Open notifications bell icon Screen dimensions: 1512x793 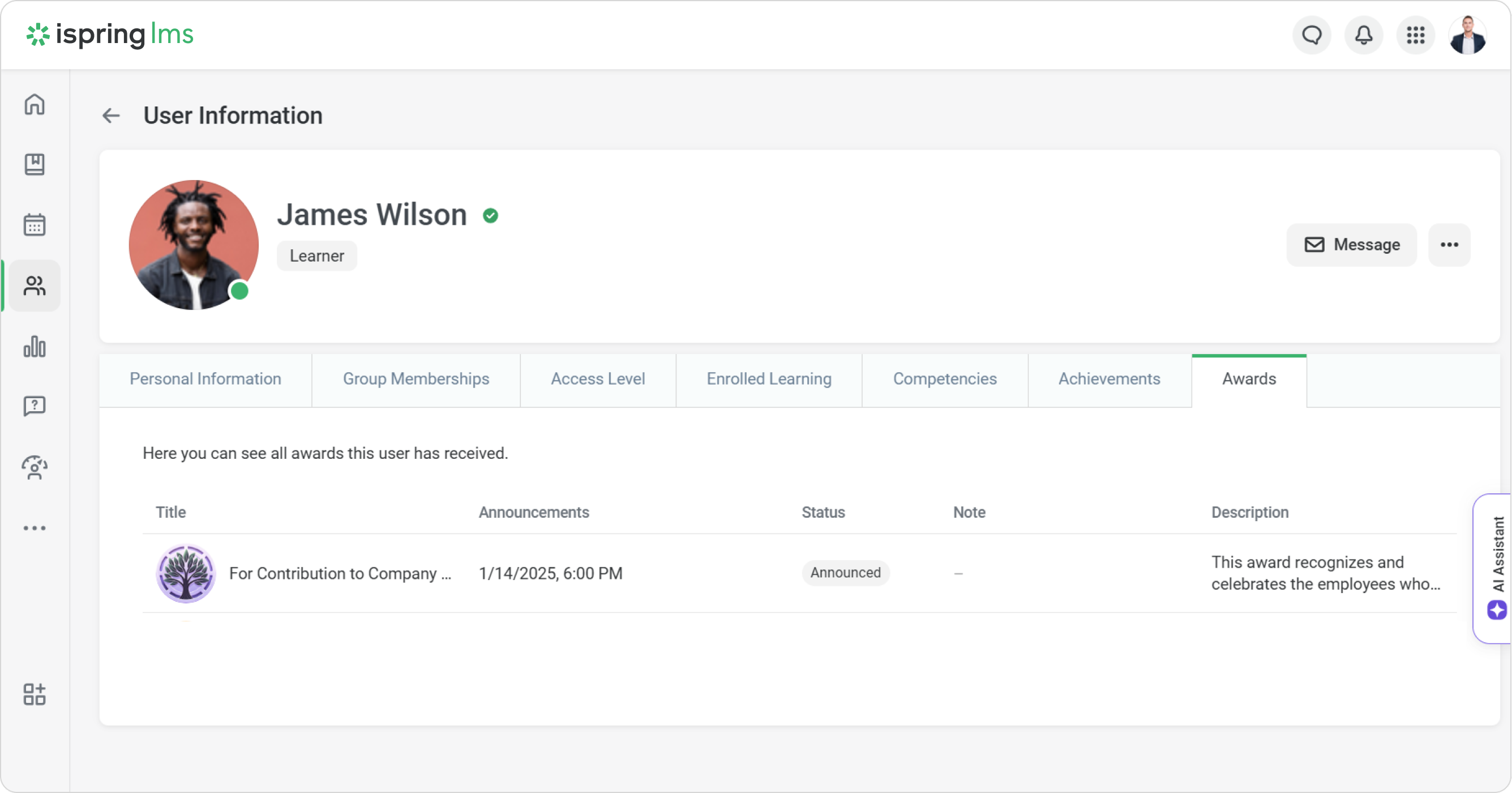[1364, 35]
